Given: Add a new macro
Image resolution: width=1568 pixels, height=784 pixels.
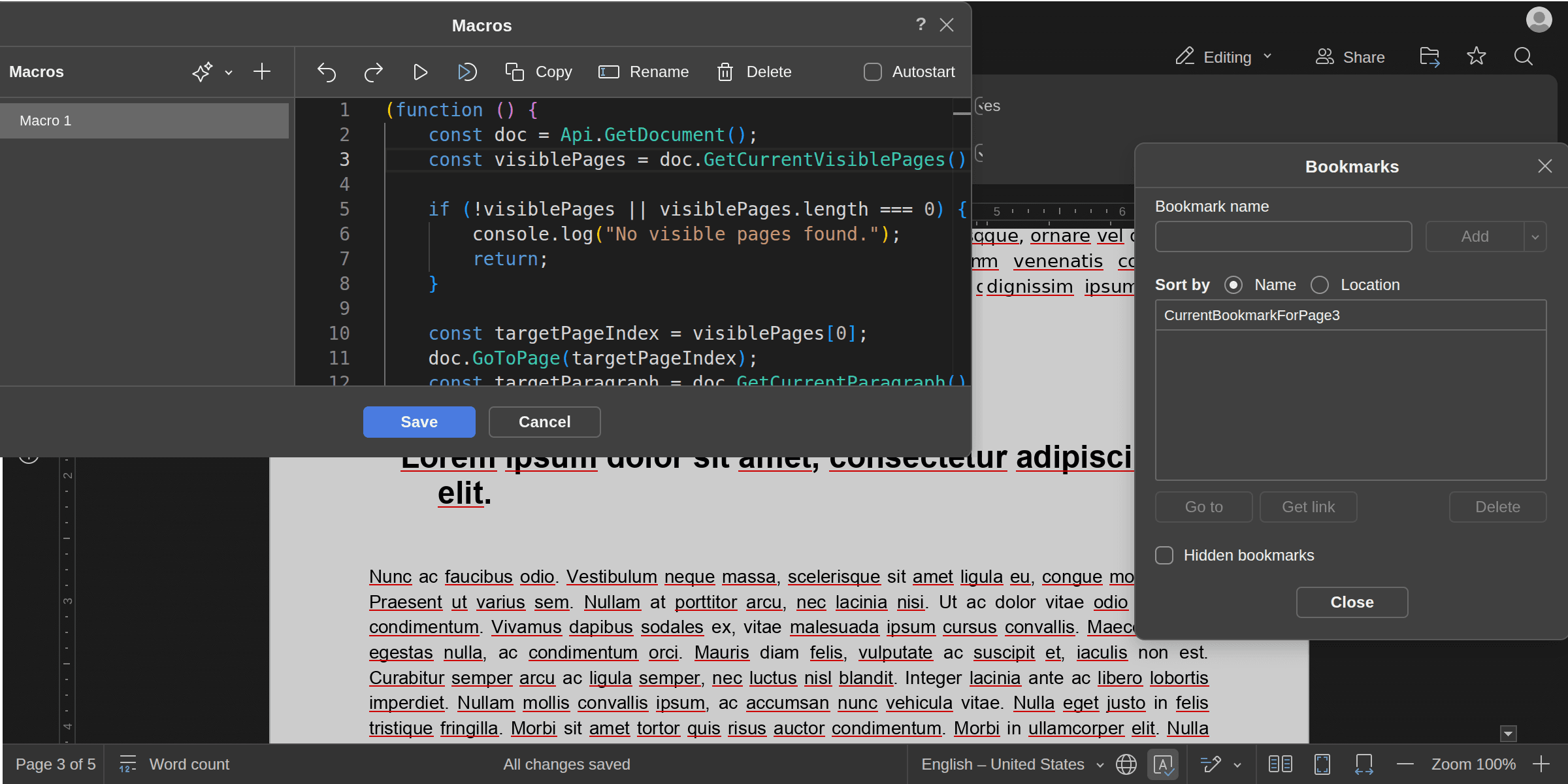Looking at the screenshot, I should tap(261, 72).
